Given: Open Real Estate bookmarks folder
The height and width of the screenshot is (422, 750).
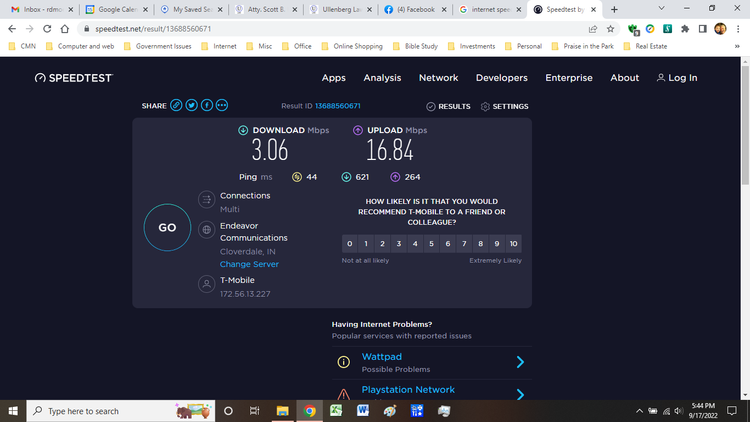Looking at the screenshot, I should click(x=645, y=46).
